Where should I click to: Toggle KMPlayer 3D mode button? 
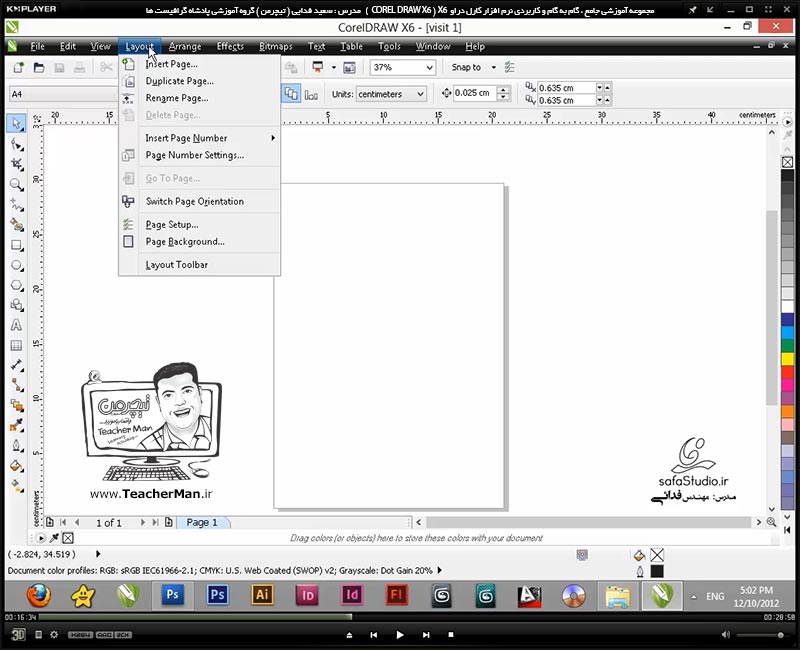(x=18, y=634)
